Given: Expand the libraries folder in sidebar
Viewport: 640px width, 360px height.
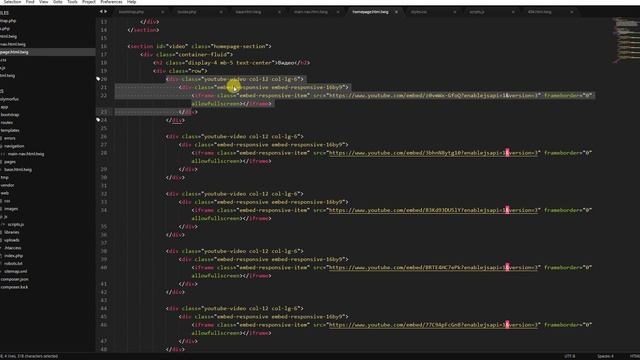Looking at the screenshot, I should point(11,232).
